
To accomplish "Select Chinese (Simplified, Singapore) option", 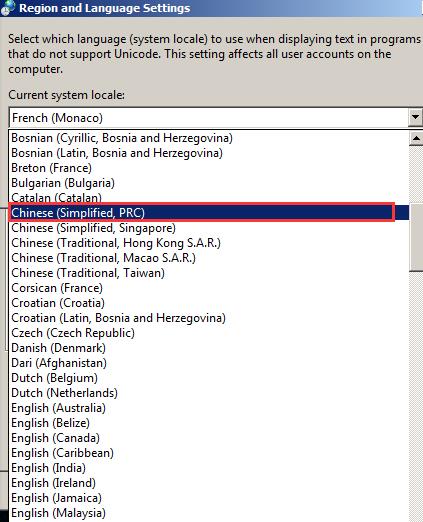I will 209,228.
